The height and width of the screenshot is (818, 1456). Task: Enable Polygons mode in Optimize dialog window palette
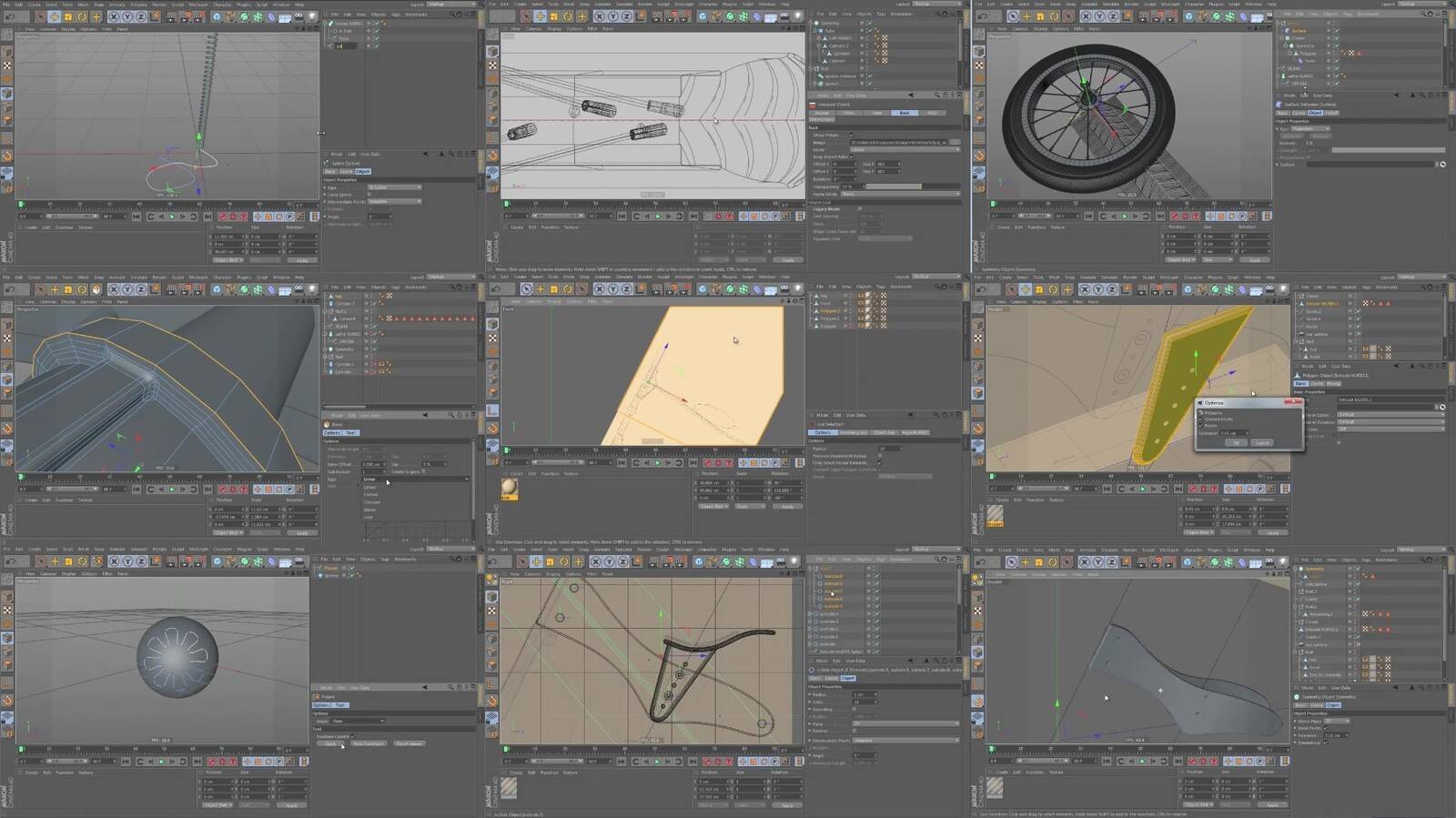click(978, 393)
